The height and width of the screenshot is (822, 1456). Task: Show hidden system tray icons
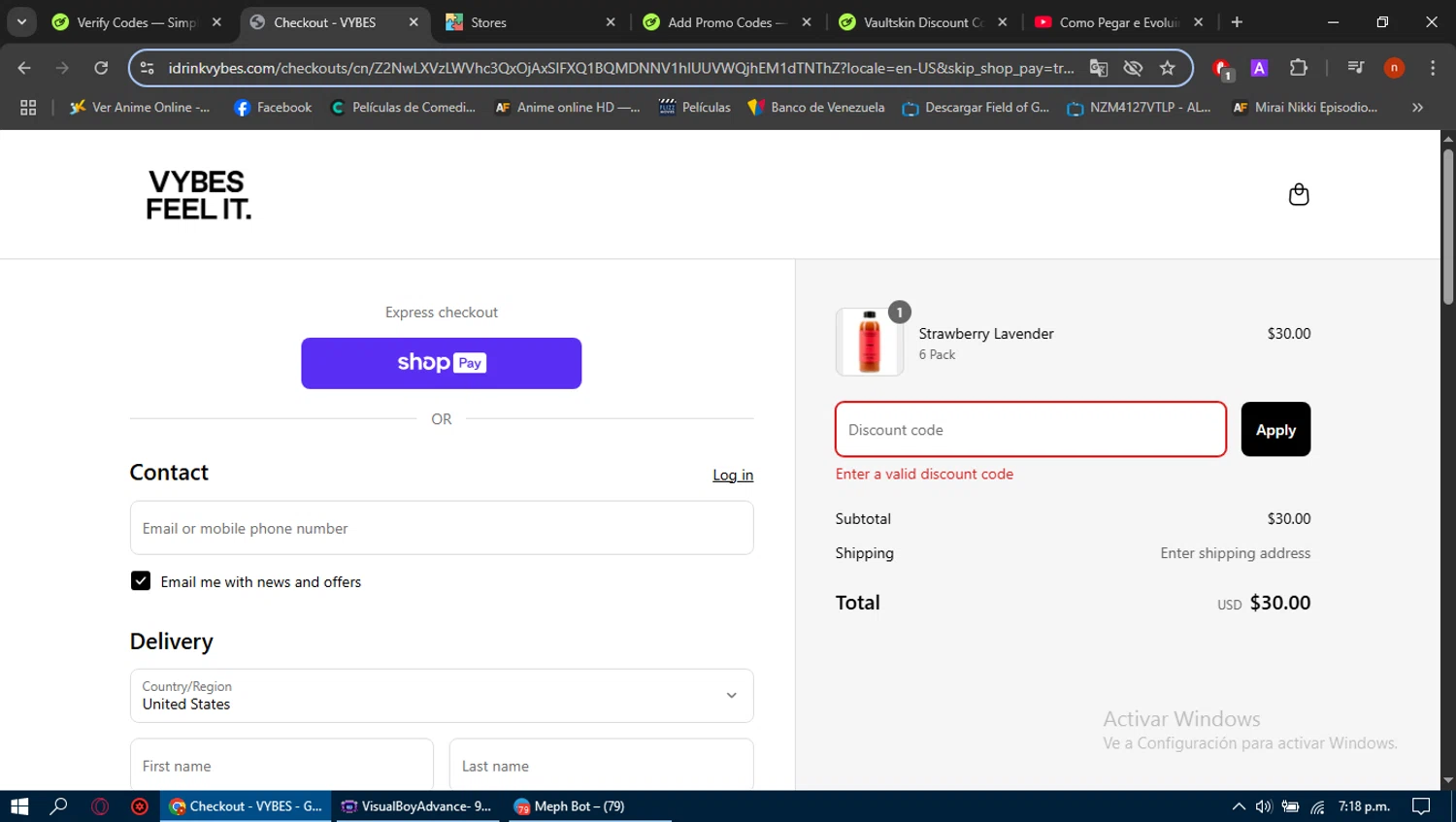point(1239,806)
